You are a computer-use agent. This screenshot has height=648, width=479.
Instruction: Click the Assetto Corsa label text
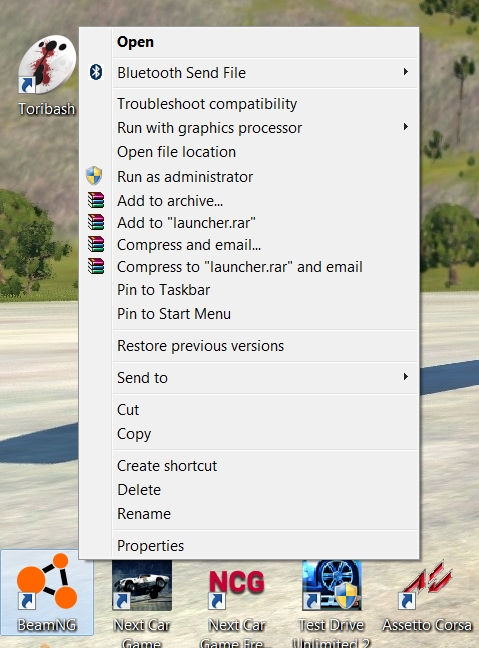[x=427, y=625]
